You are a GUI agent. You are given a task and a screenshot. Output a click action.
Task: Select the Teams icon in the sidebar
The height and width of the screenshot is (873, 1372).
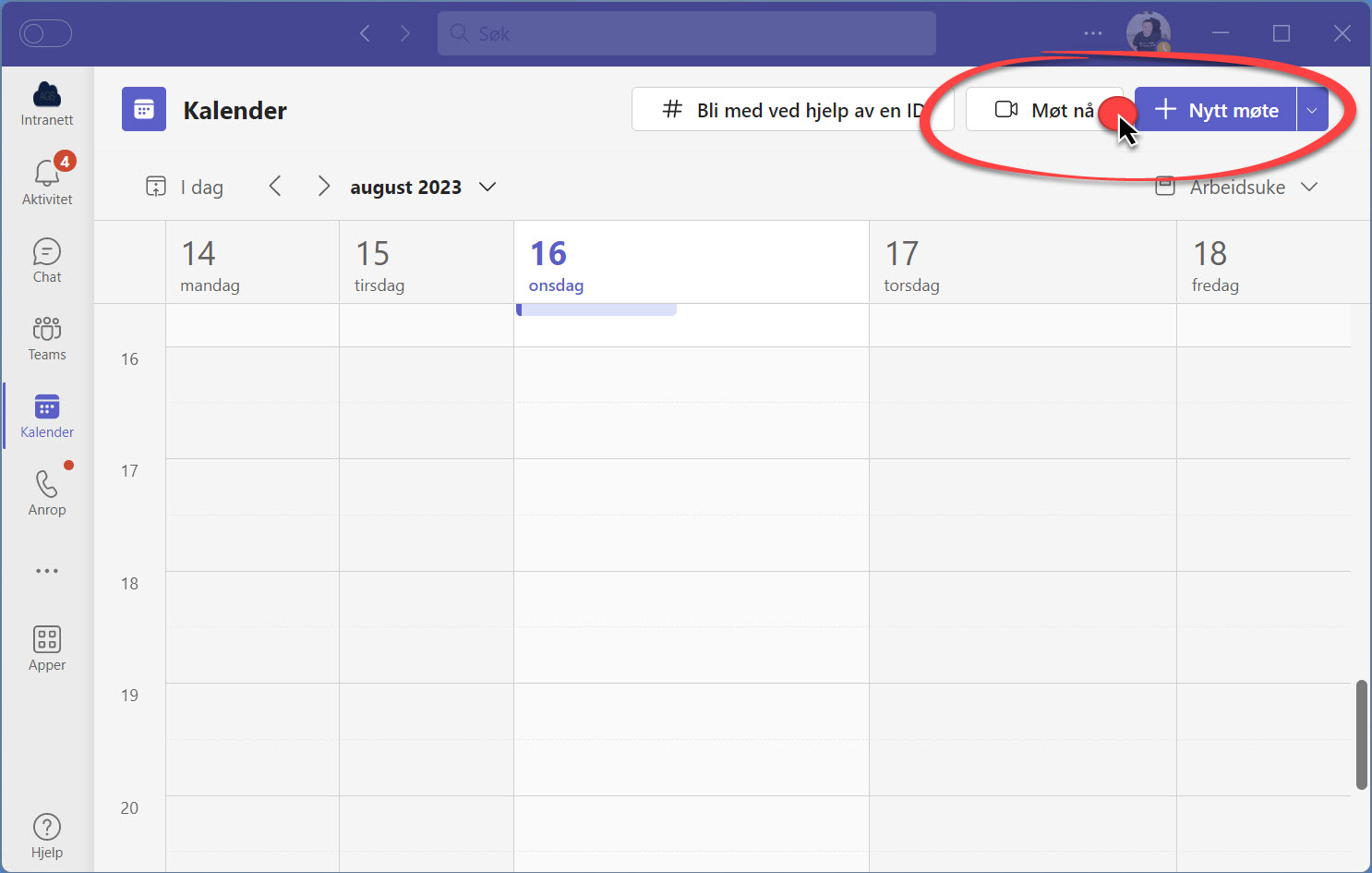click(x=46, y=337)
